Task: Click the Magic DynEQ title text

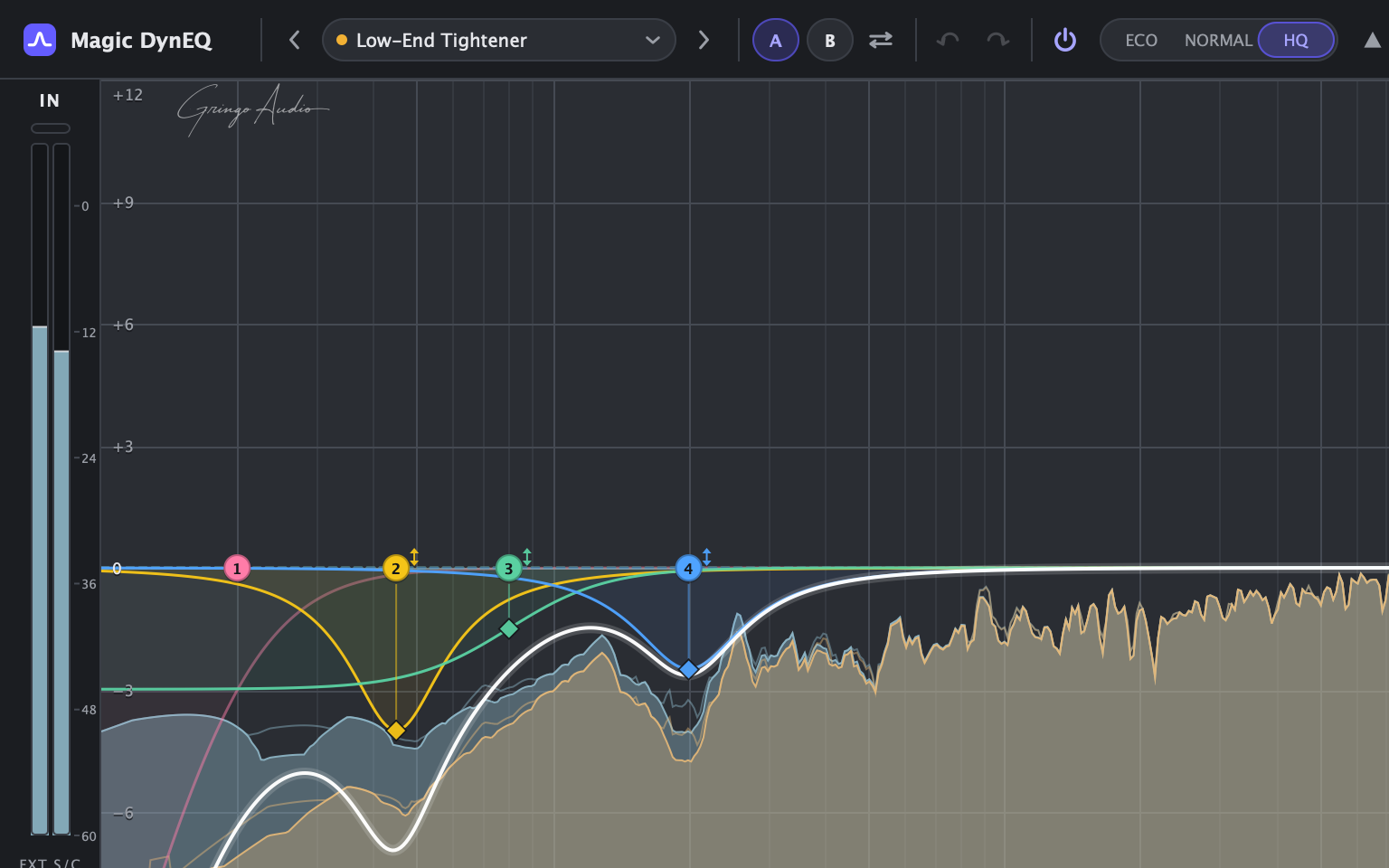Action: [x=141, y=41]
